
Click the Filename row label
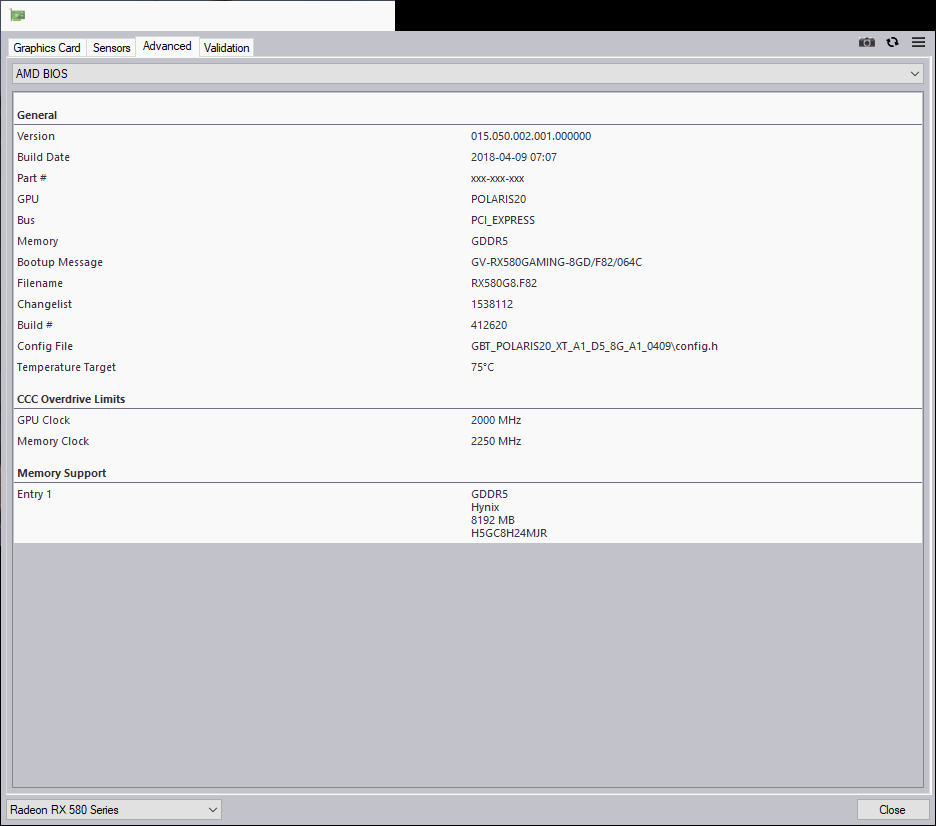(40, 283)
